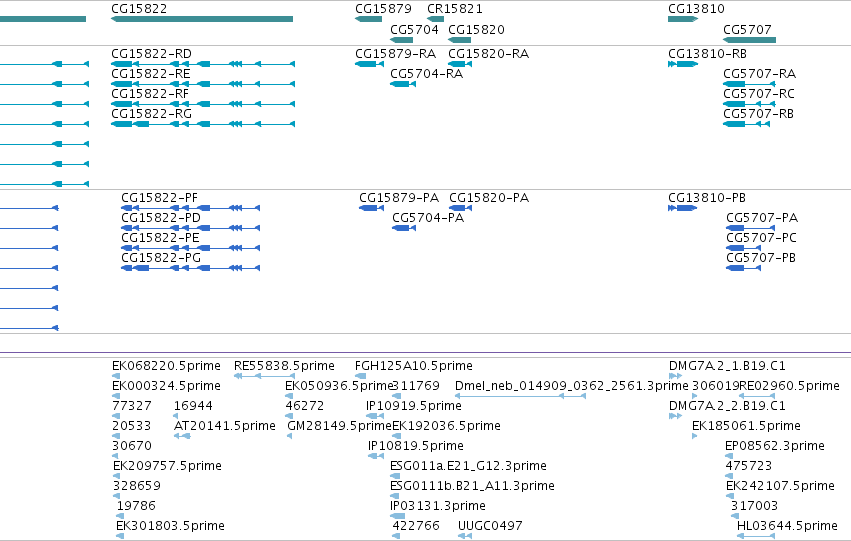Select transcript CG15822-RG
The width and height of the screenshot is (851, 541).
tap(203, 124)
